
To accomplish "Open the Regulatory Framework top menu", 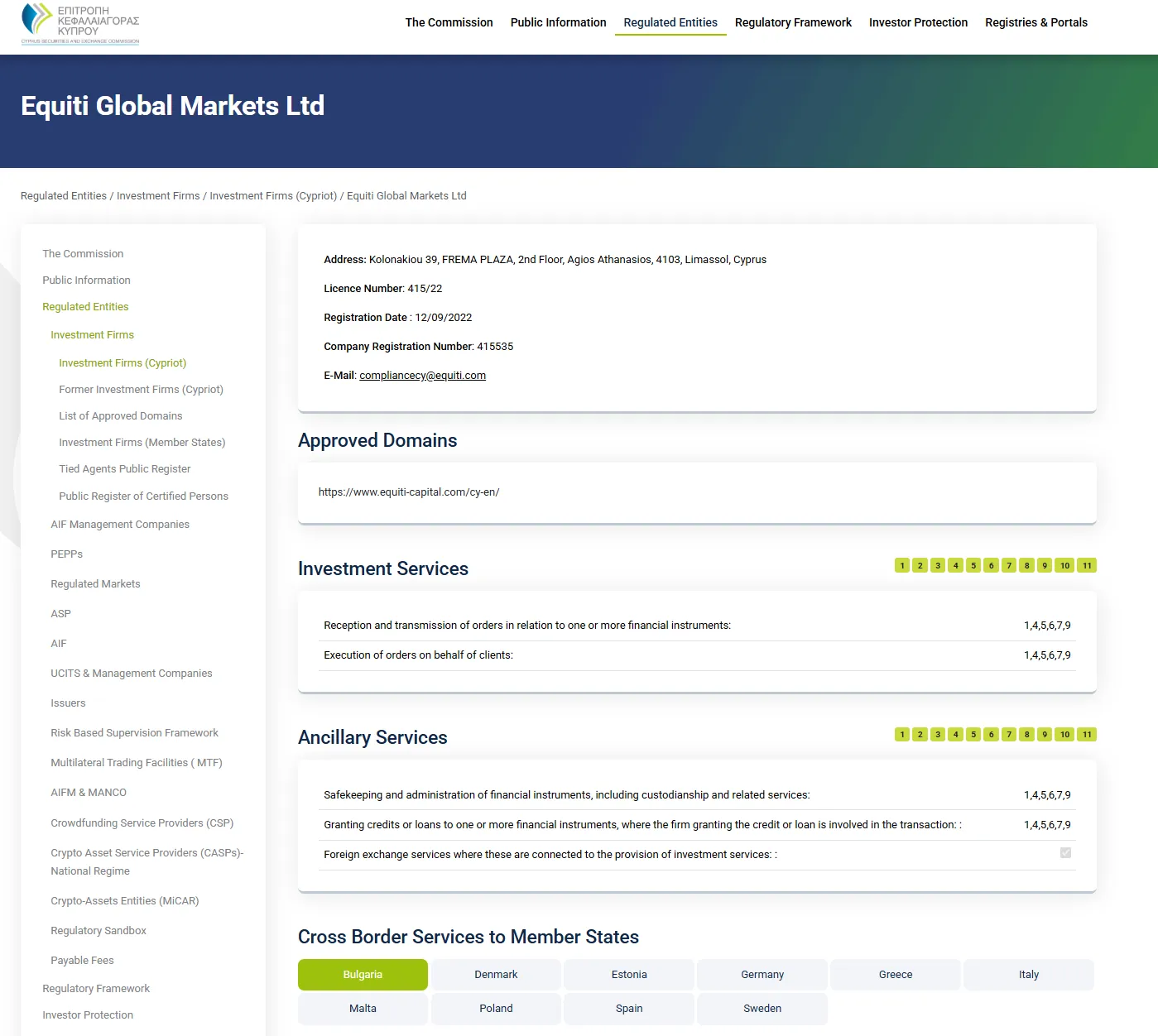I will point(793,22).
